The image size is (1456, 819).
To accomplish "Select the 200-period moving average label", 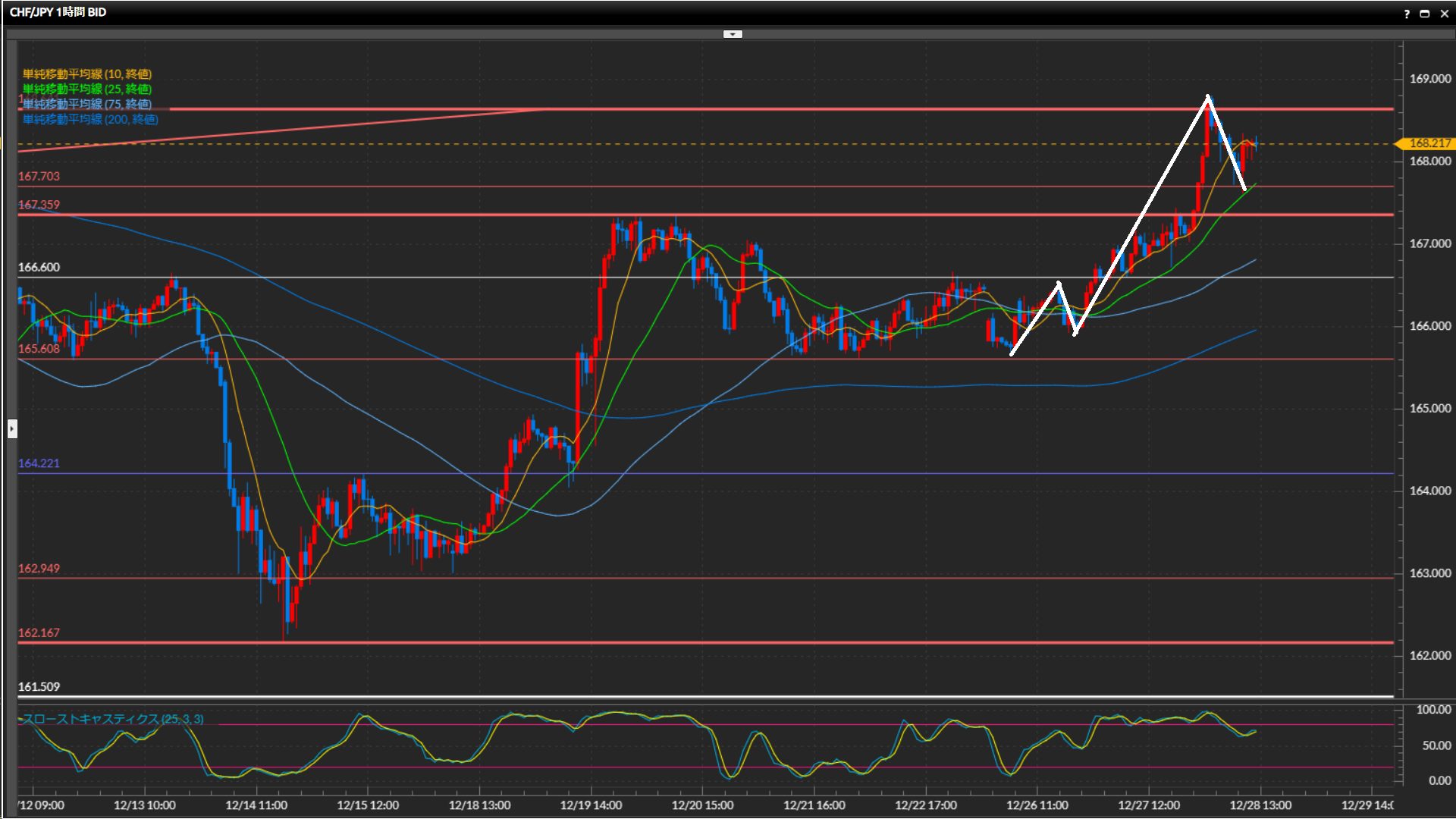I will [x=90, y=119].
